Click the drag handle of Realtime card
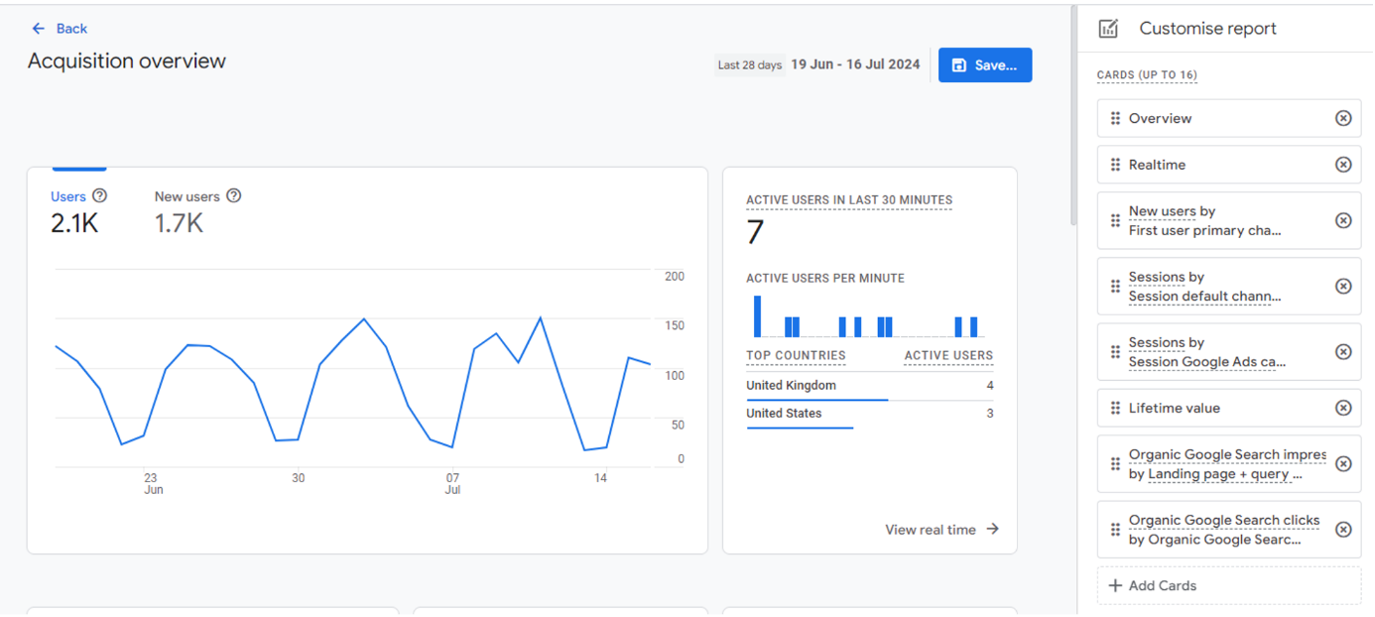The image size is (1375, 617). (x=1115, y=164)
